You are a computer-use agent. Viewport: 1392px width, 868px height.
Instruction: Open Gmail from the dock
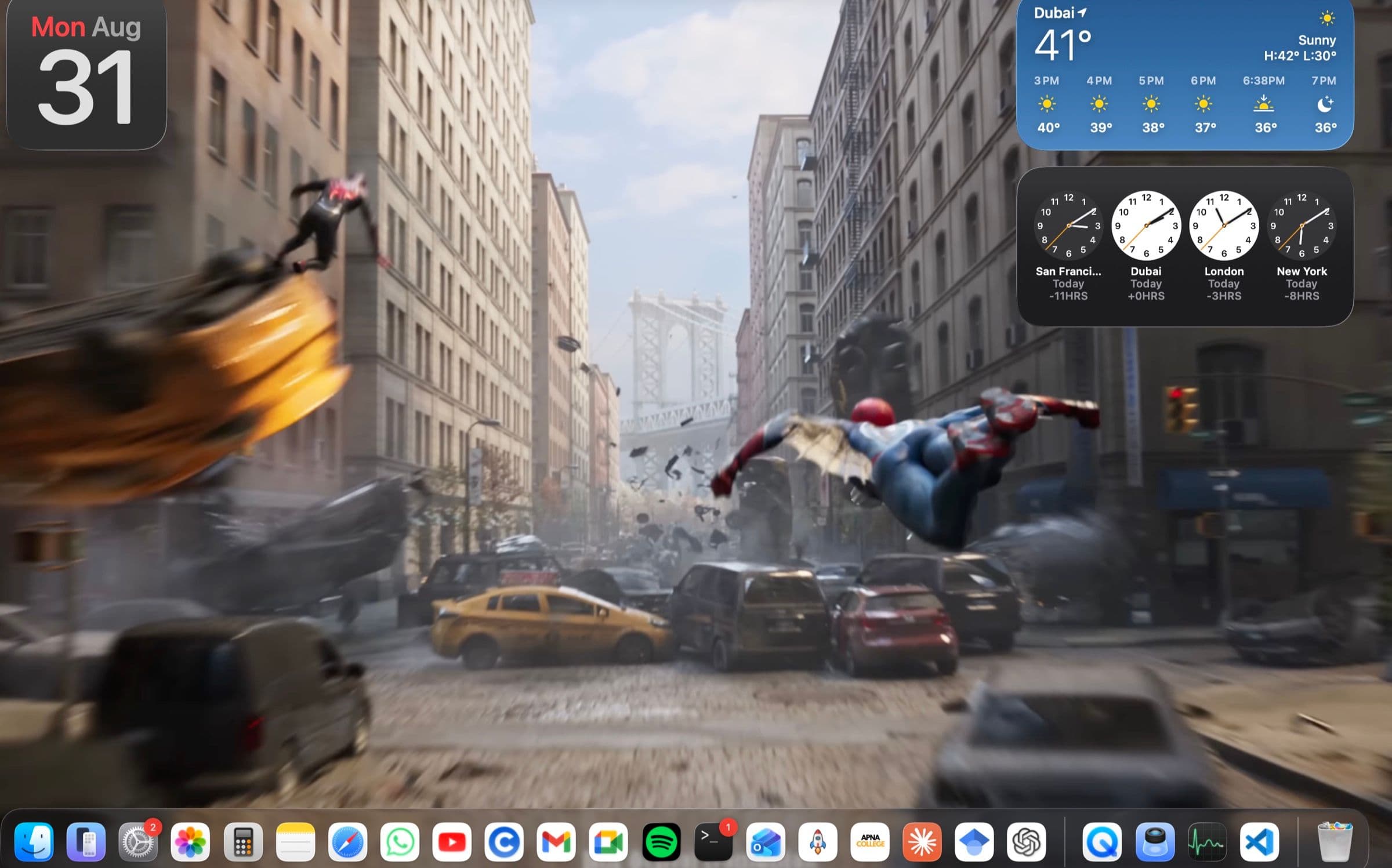(556, 841)
